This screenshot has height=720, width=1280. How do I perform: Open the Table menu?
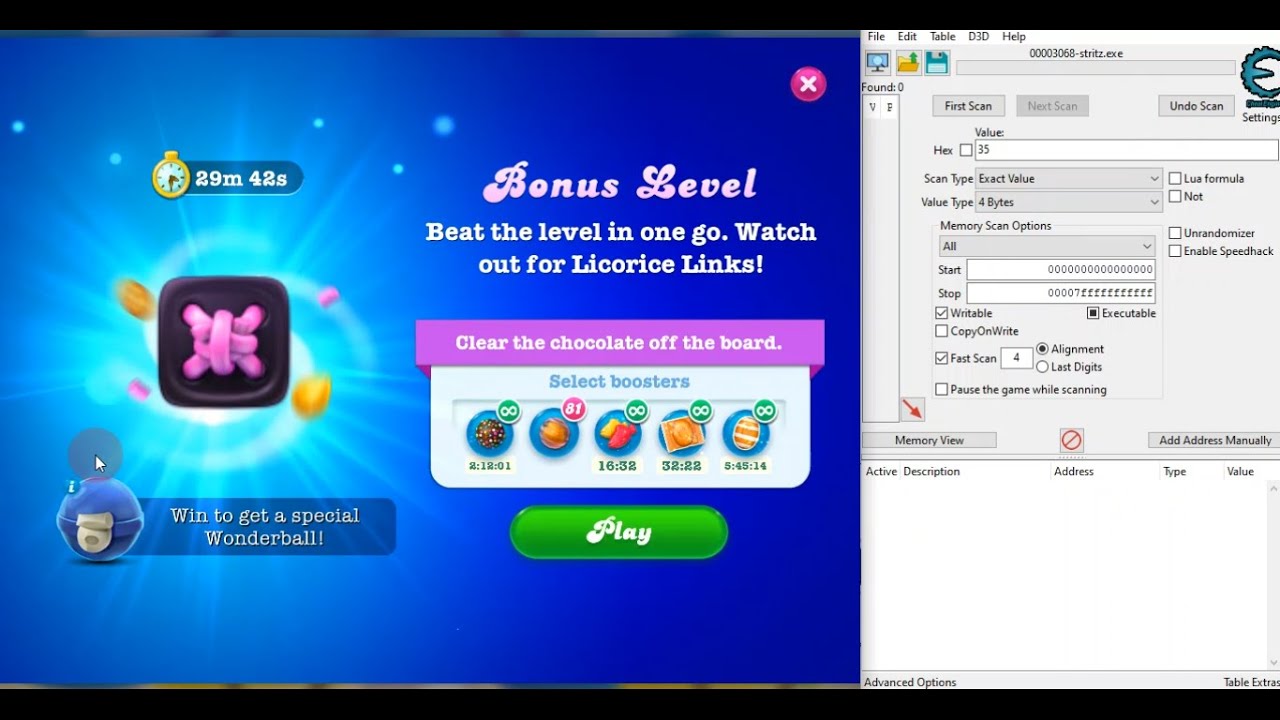[942, 36]
